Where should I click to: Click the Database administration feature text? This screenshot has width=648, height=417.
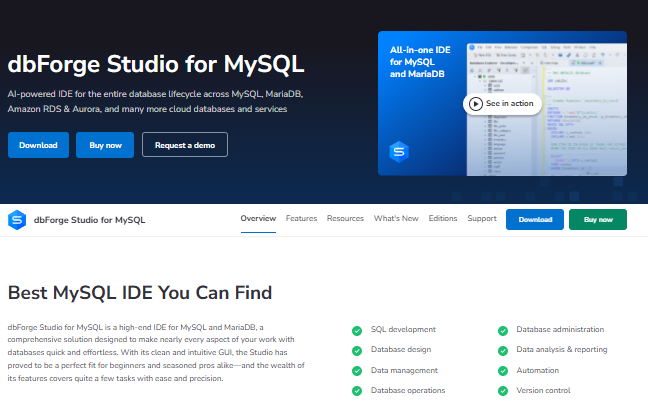tap(560, 329)
